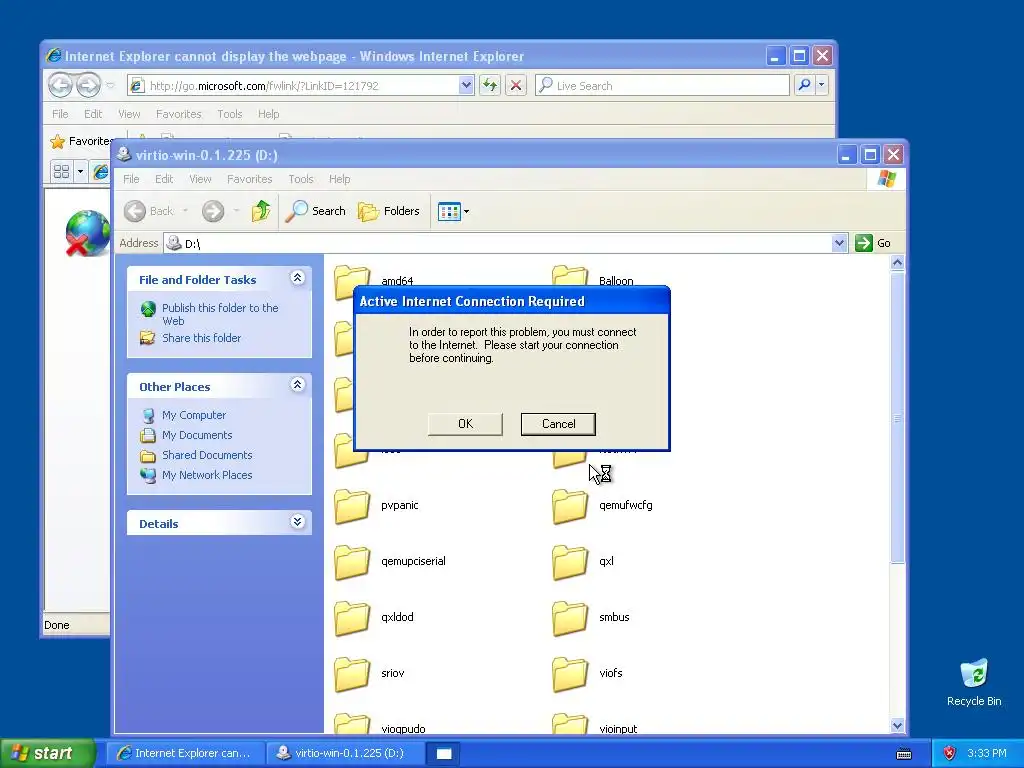Viewport: 1024px width, 768px height.
Task: Select the qxl folder
Action: [x=583, y=561]
